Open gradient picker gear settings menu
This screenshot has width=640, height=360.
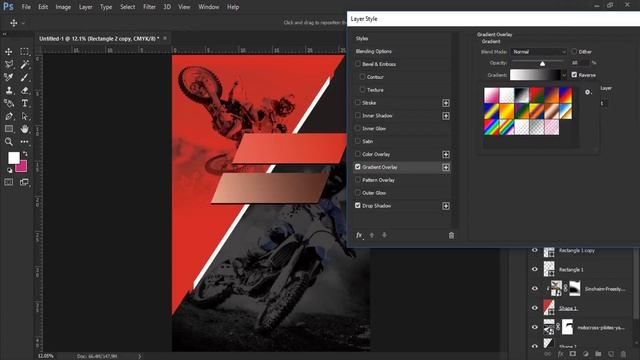(588, 92)
